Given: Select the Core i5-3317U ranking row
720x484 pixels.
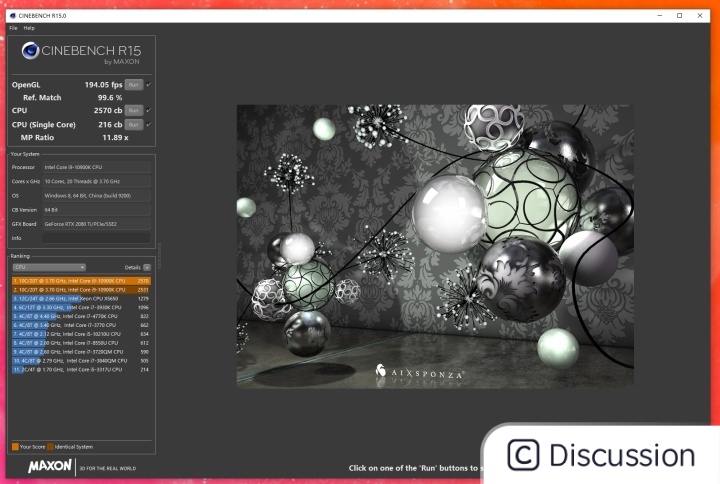Looking at the screenshot, I should 81,369.
